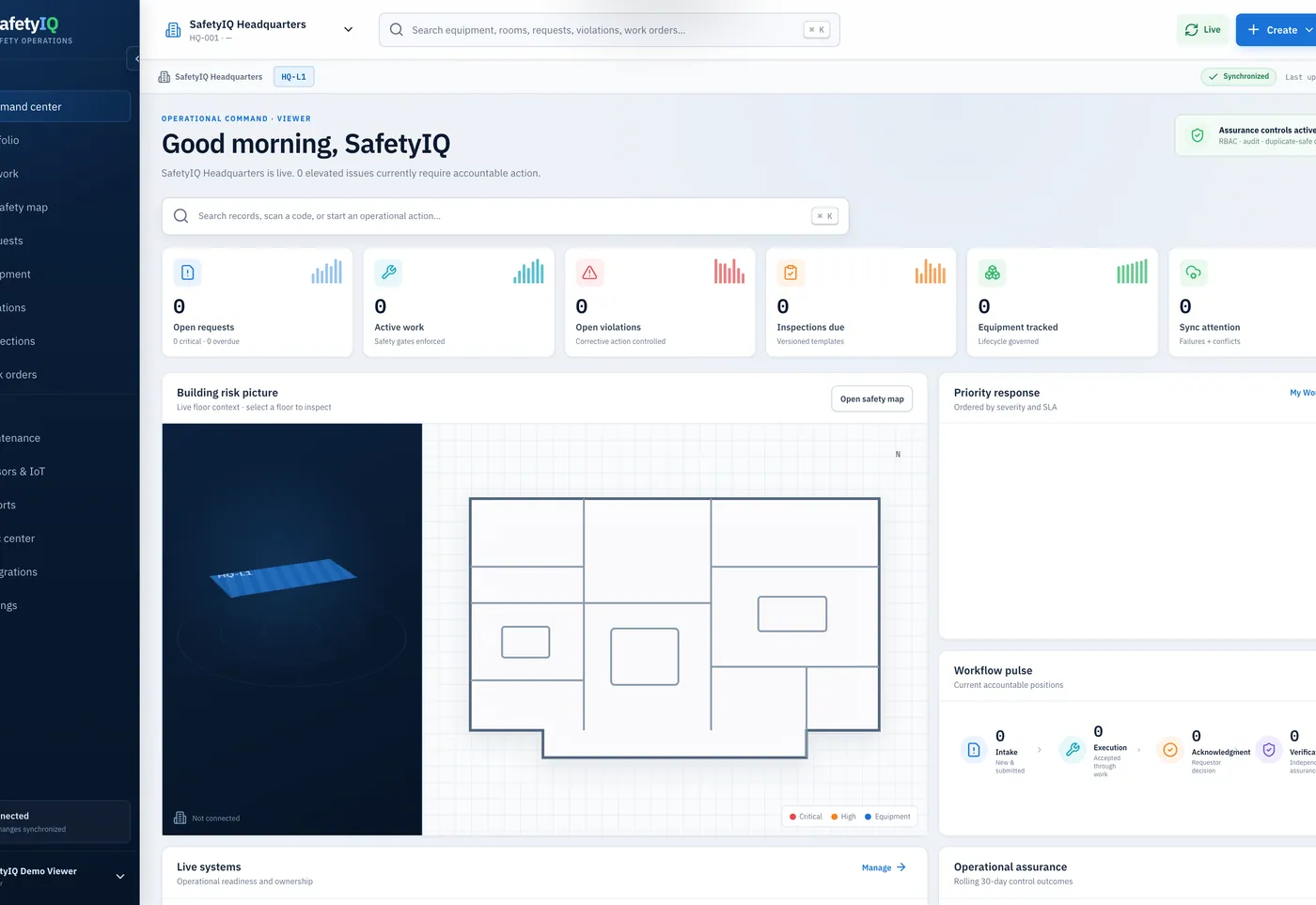Click the Open violations warning triangle icon
Image resolution: width=1316 pixels, height=905 pixels.
[x=589, y=273]
